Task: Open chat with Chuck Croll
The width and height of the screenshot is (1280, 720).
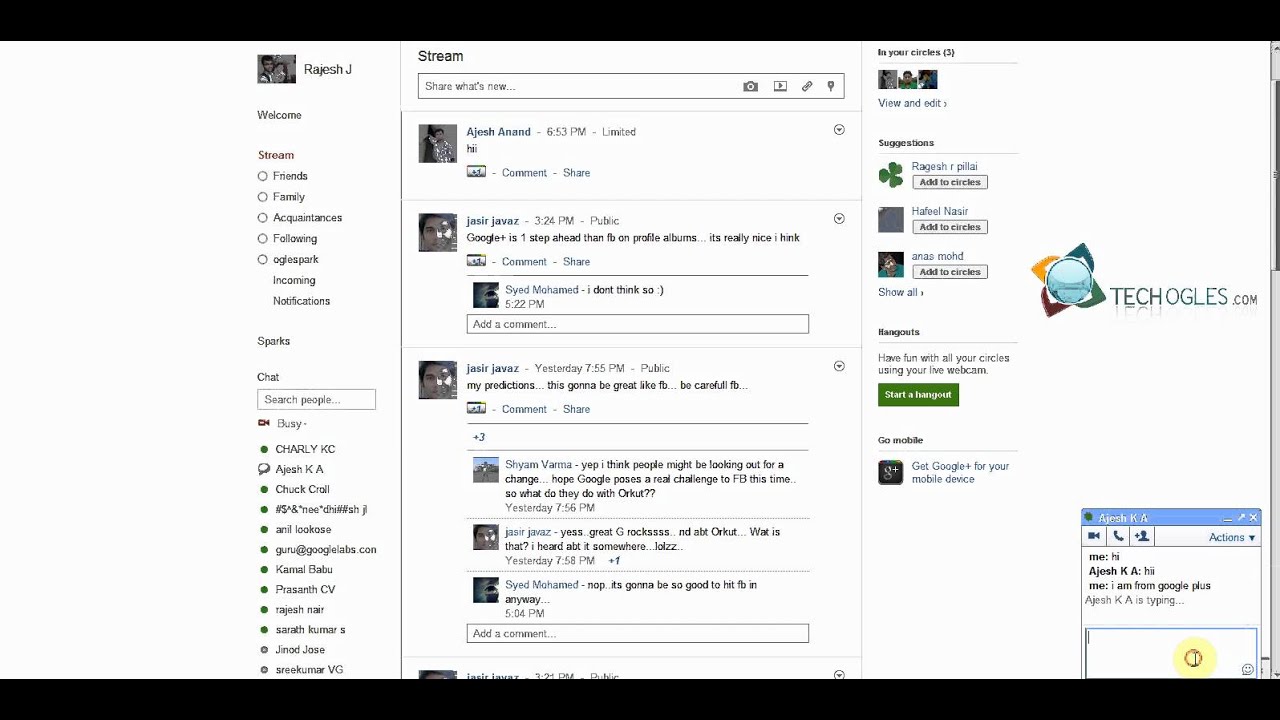Action: point(302,489)
